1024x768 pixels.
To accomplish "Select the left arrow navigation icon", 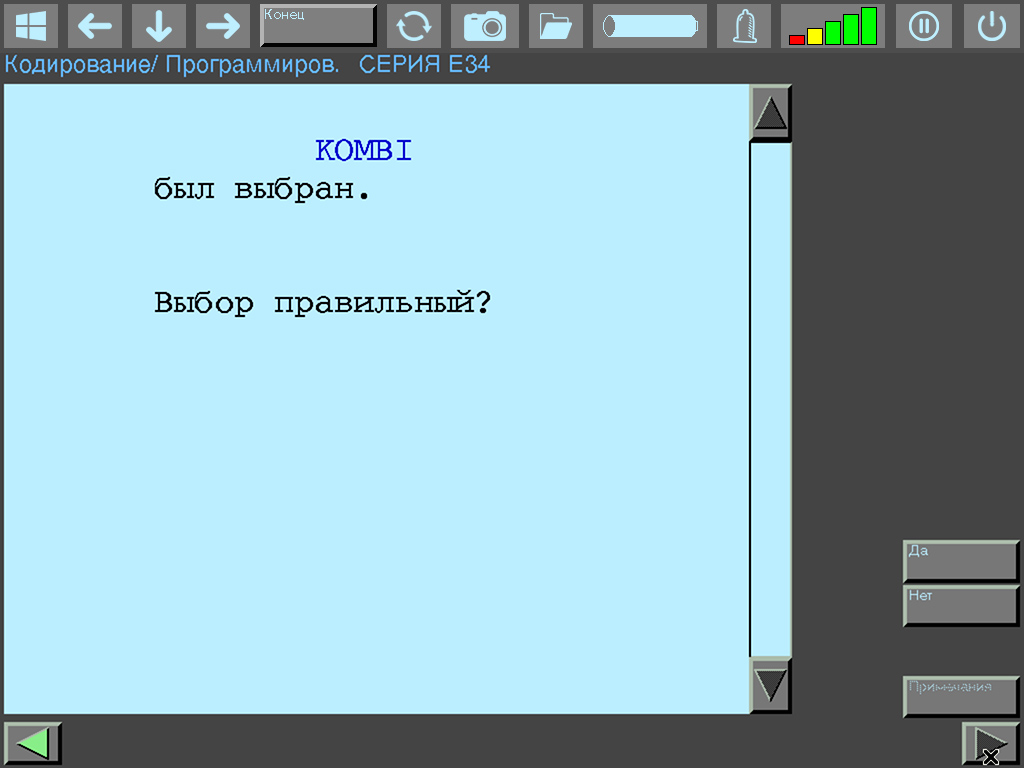I will [x=95, y=26].
